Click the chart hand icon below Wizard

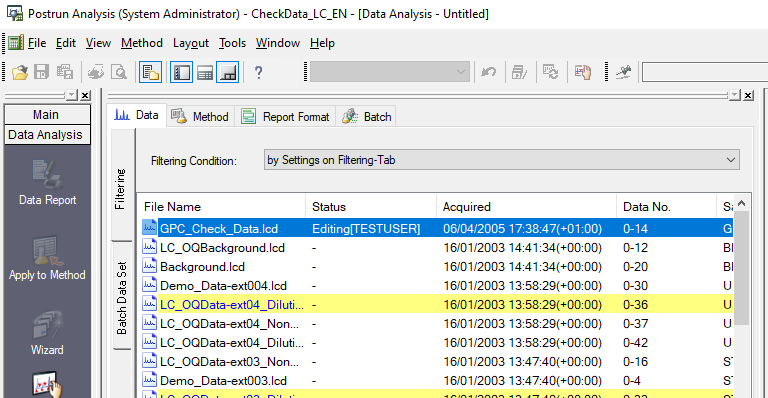coord(47,385)
